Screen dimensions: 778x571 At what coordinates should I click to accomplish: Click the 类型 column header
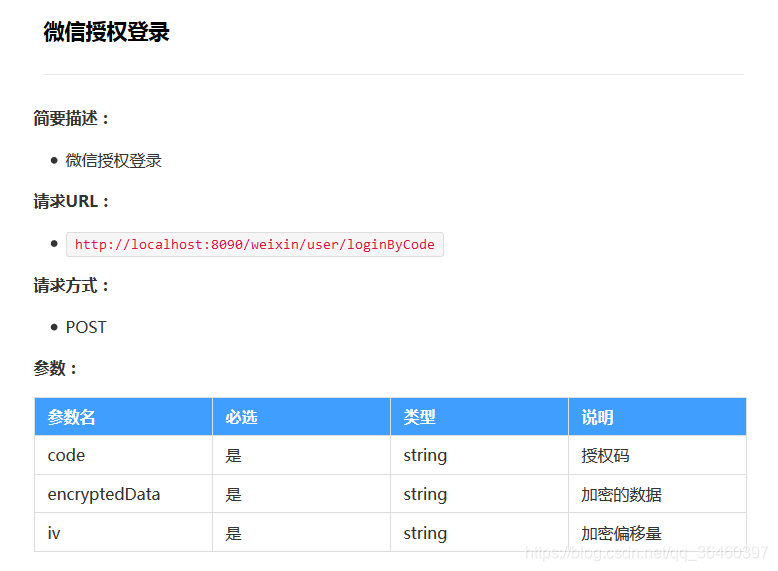click(x=479, y=417)
